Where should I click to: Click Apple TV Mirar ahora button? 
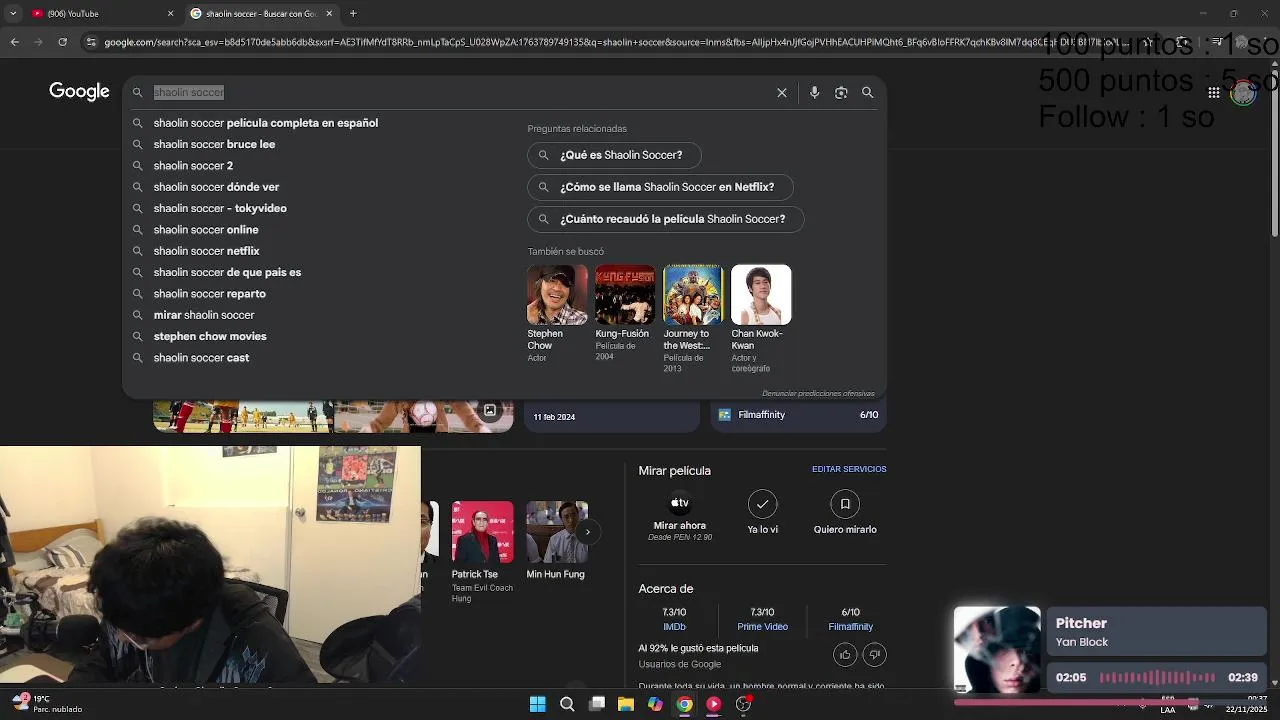(680, 517)
